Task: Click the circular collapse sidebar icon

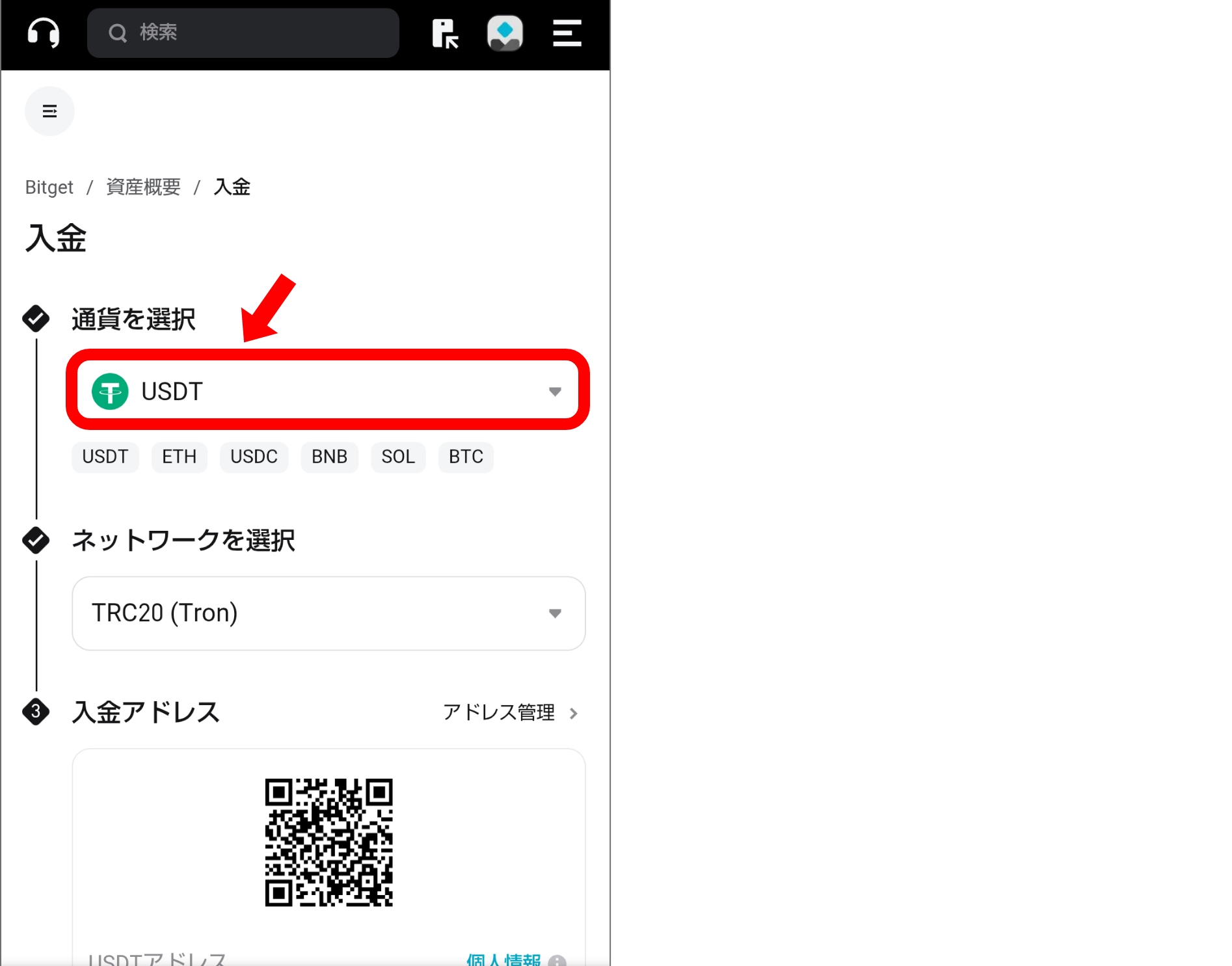Action: click(49, 111)
